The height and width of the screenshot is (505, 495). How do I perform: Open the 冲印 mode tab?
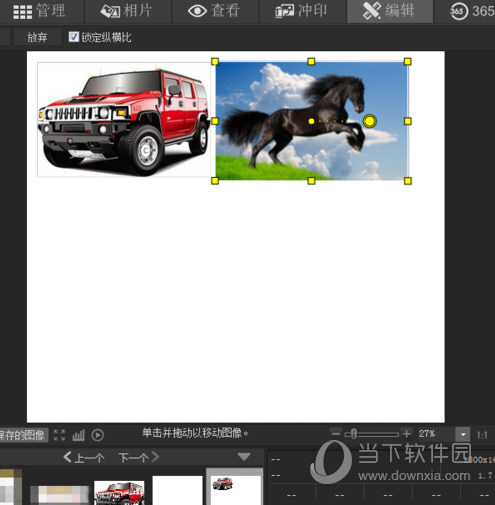coord(303,11)
